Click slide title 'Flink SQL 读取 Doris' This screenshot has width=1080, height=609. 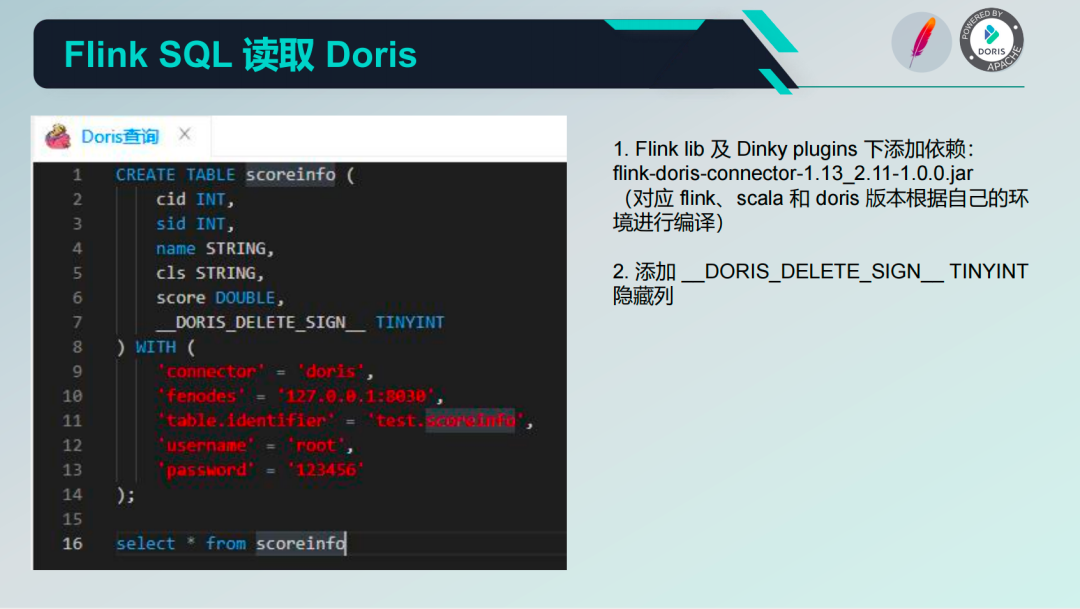(240, 54)
